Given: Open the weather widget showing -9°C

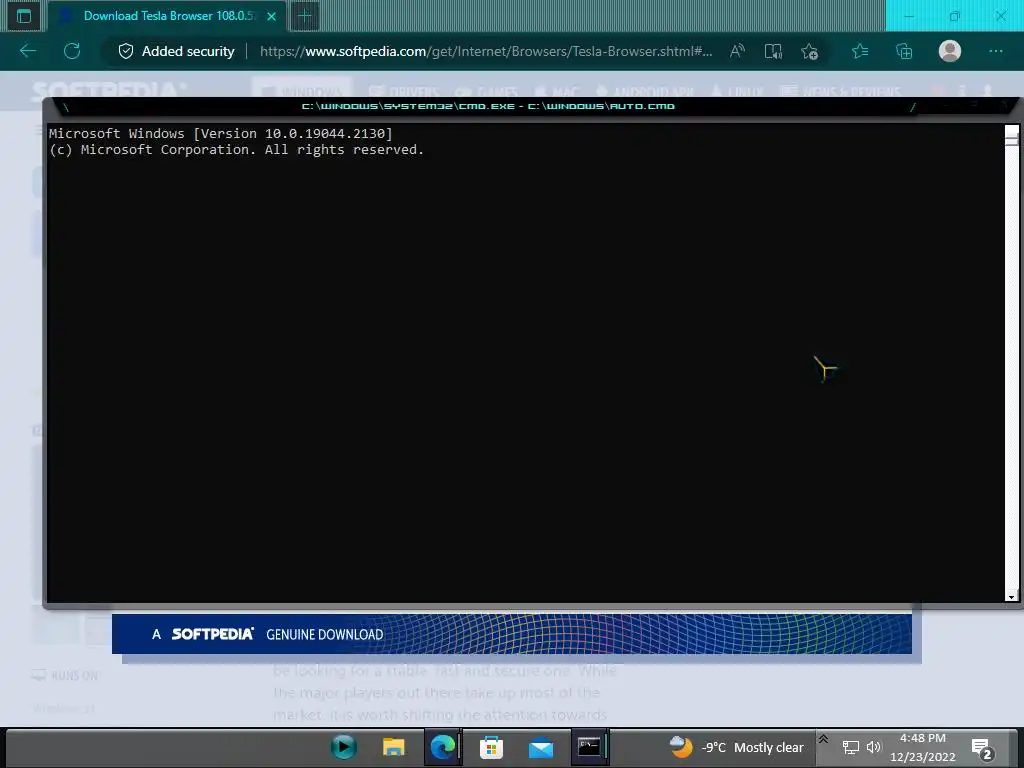Looking at the screenshot, I should pos(737,747).
